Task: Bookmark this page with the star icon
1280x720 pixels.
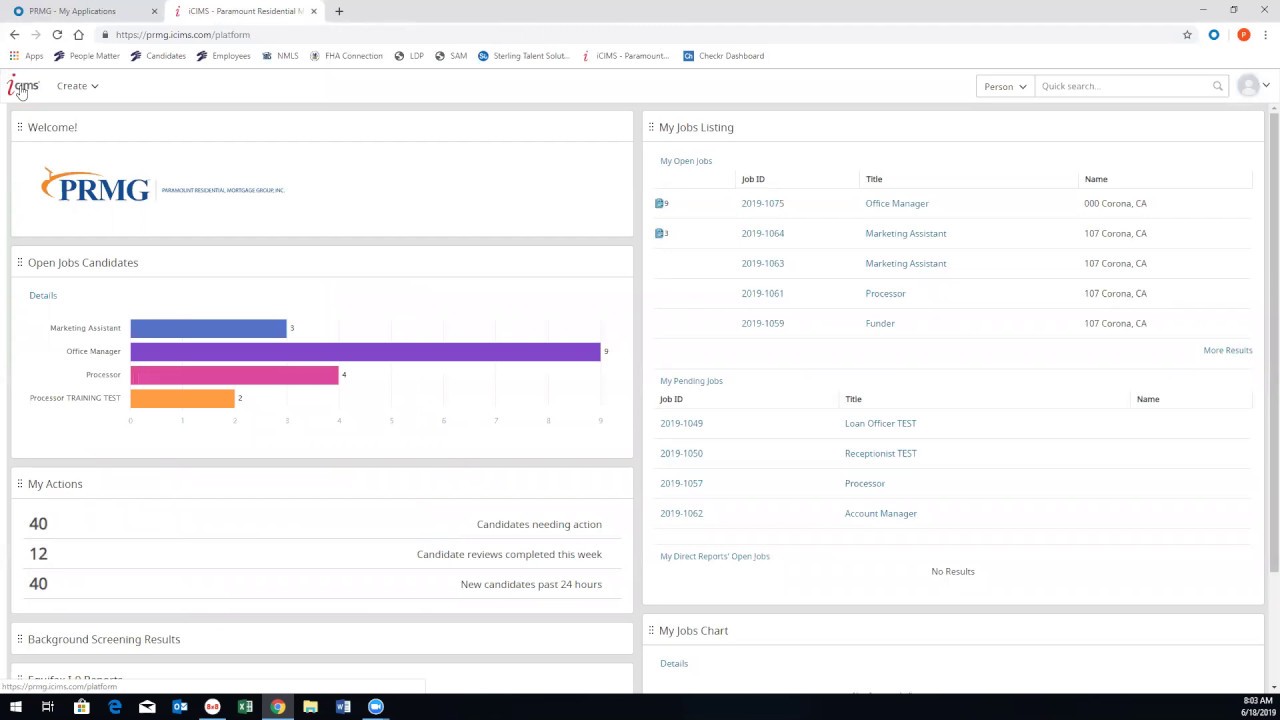Action: [1187, 35]
